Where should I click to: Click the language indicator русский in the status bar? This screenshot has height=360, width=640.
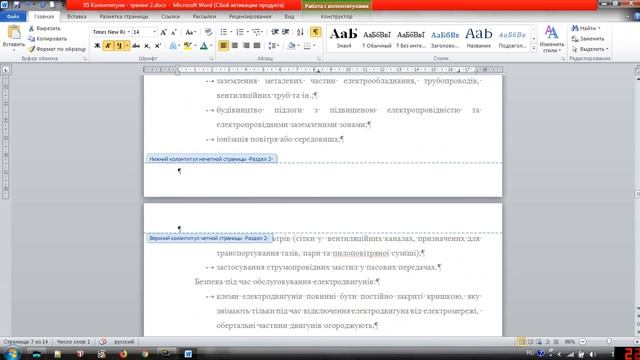pos(124,342)
